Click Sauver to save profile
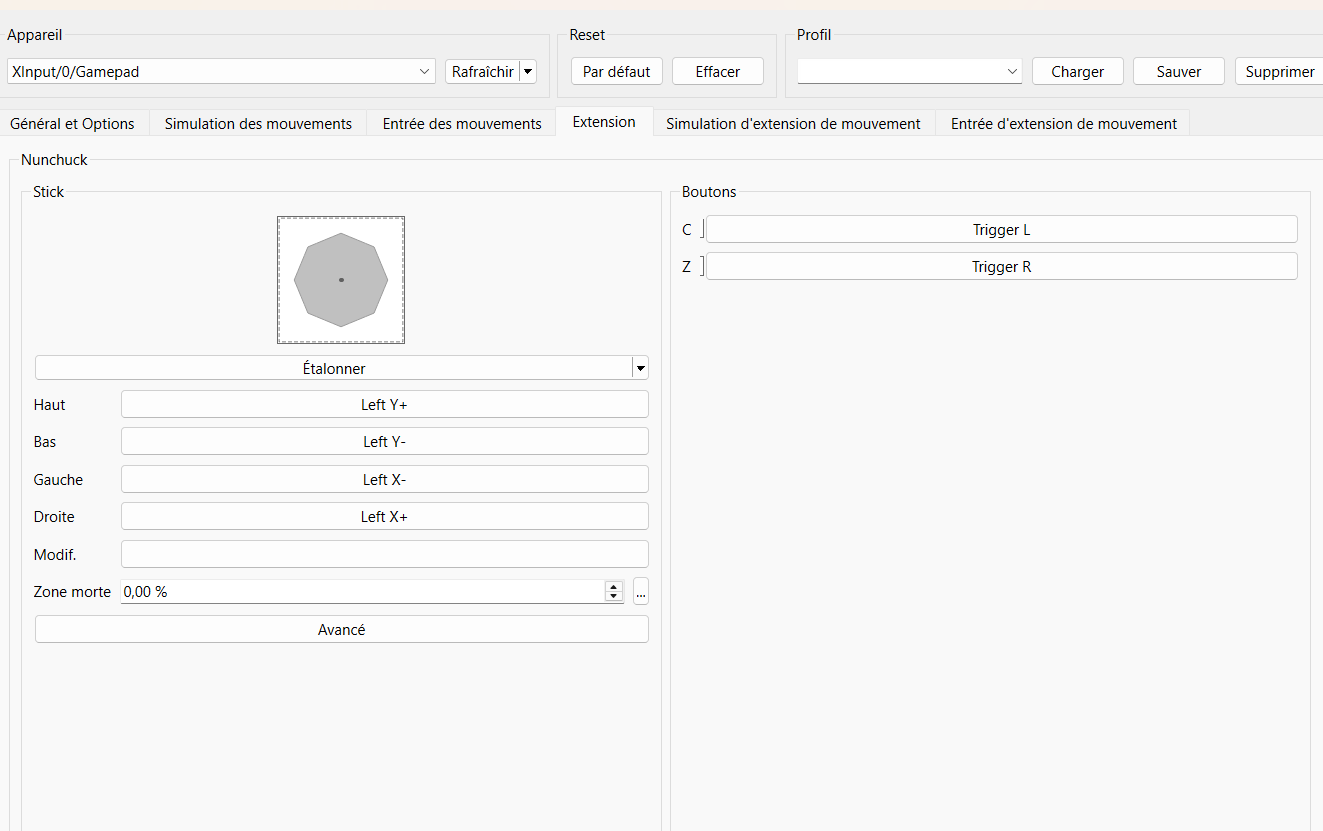Screen dimensions: 1323x831 pyautogui.click(x=1178, y=72)
